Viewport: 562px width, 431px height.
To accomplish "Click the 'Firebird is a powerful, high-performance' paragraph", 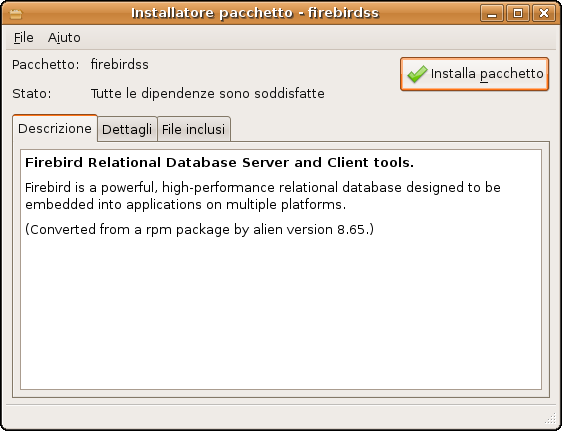I will (x=263, y=196).
